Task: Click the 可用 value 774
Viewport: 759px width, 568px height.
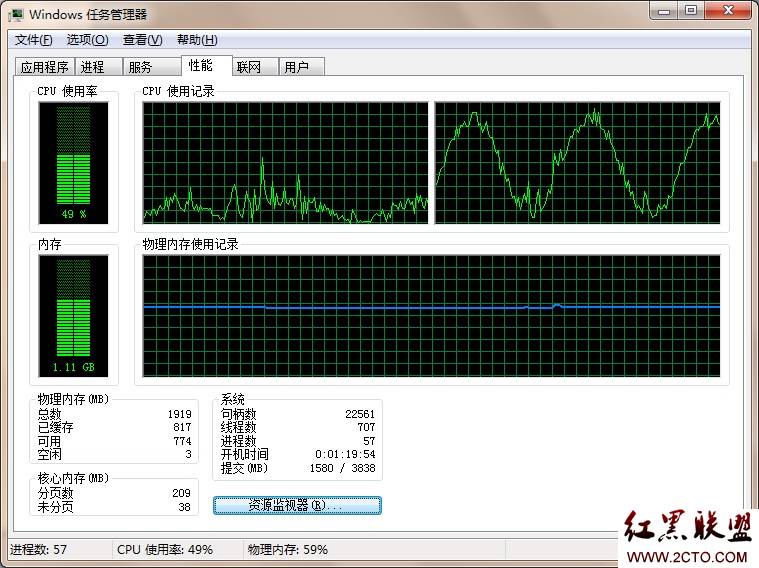Action: tap(182, 441)
